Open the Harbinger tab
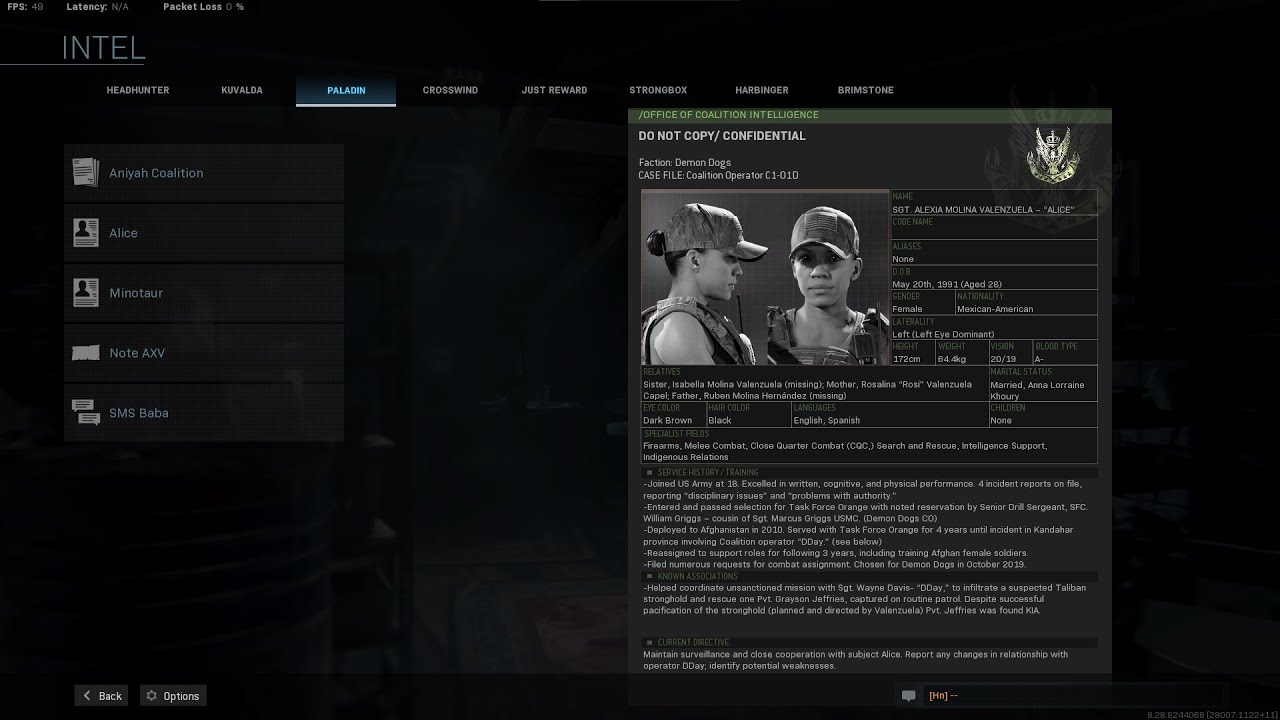The width and height of the screenshot is (1280, 720). click(762, 90)
